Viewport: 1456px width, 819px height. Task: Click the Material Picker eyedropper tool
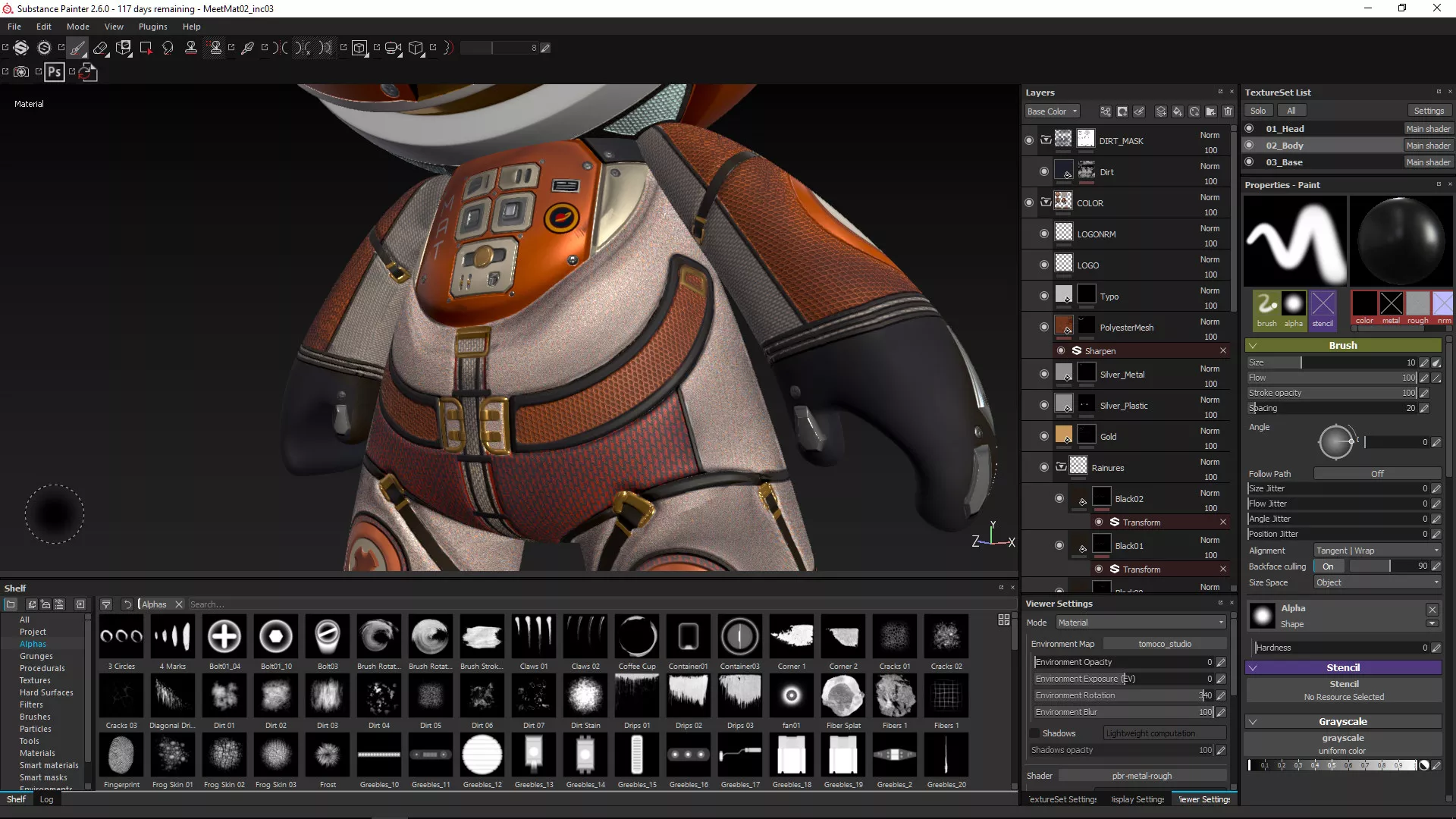(247, 48)
